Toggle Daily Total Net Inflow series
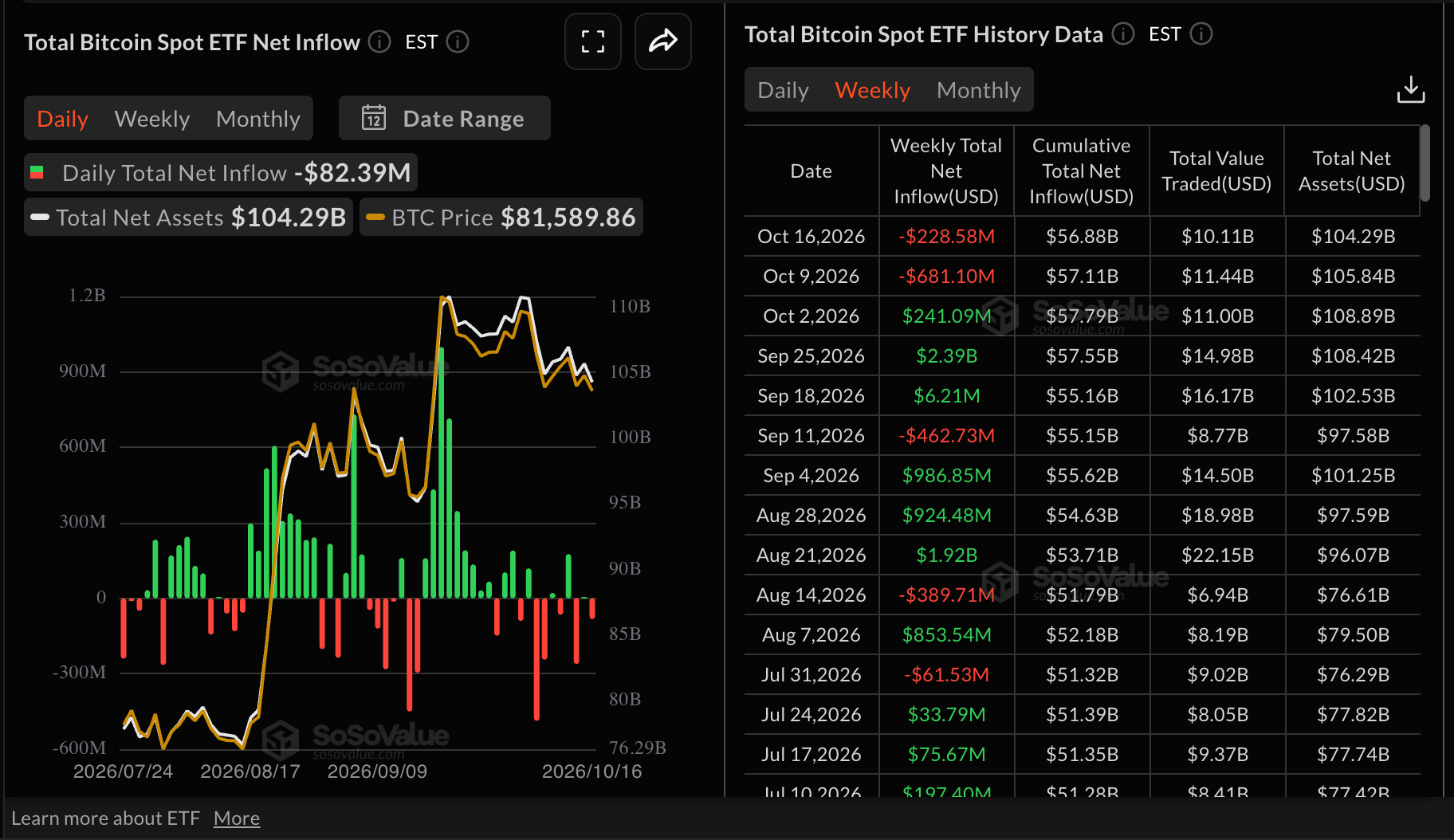The image size is (1454, 840). [x=221, y=172]
